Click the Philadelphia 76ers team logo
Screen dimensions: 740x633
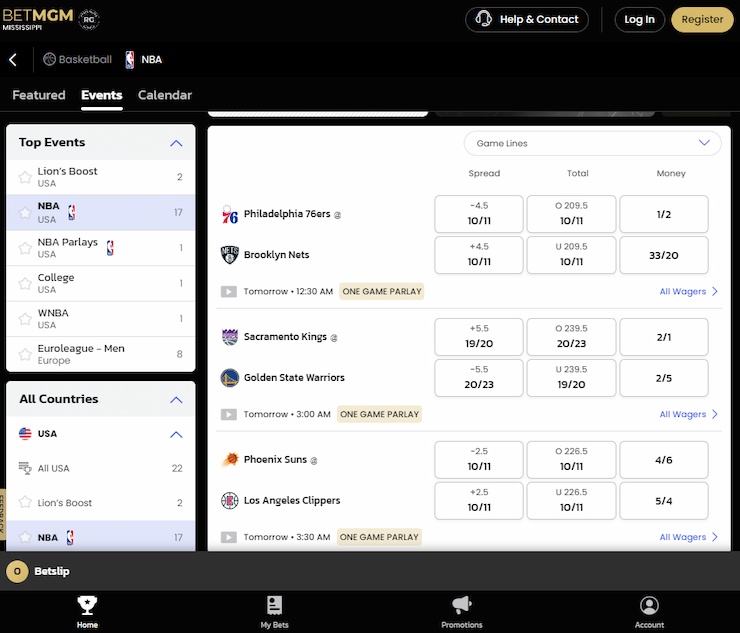click(230, 214)
